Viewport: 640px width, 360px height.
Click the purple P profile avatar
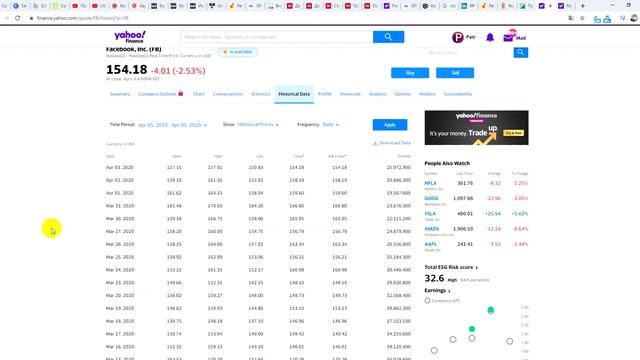pyautogui.click(x=458, y=37)
